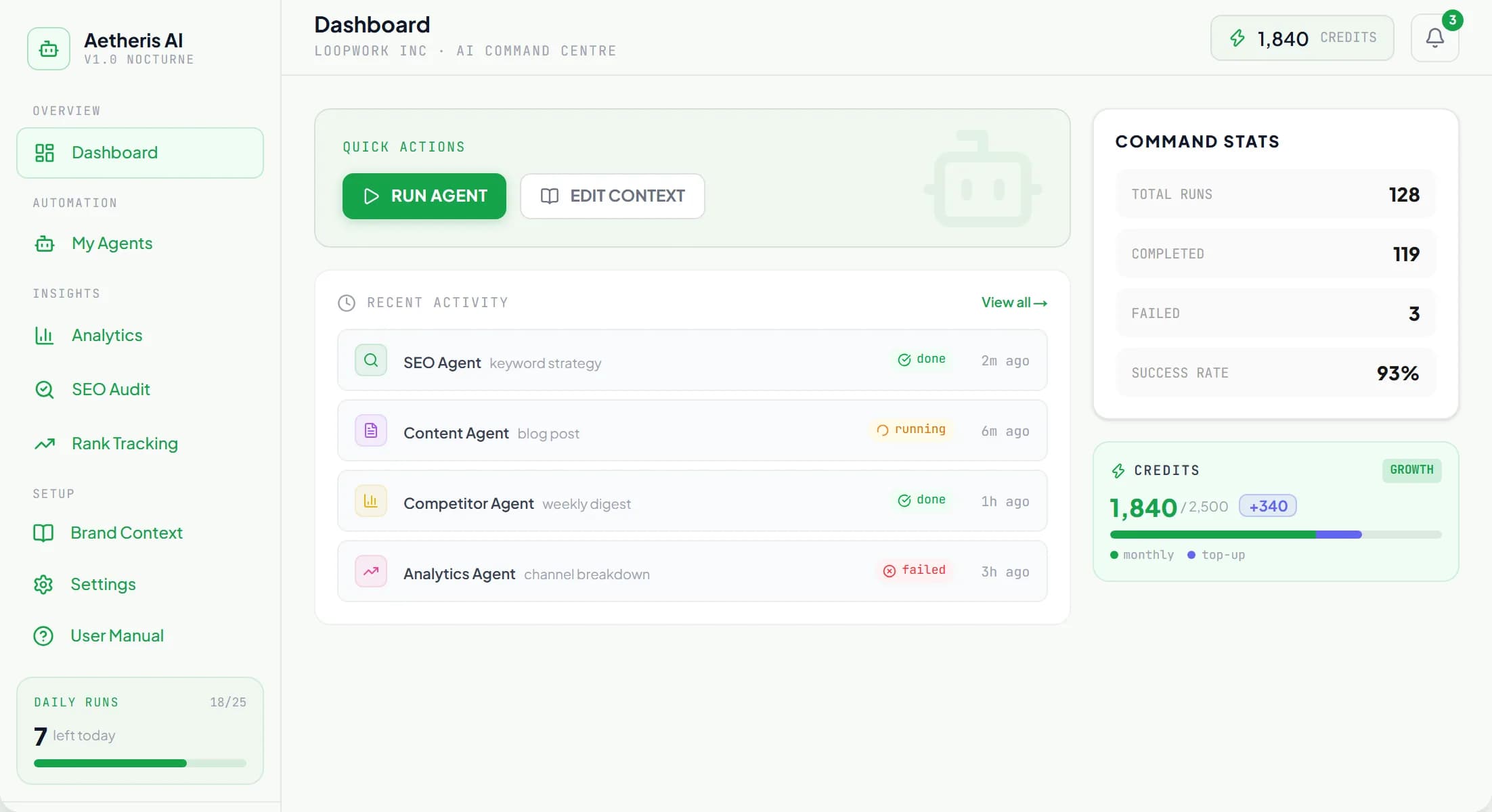
Task: Click the Content Agent document icon
Action: pos(371,430)
